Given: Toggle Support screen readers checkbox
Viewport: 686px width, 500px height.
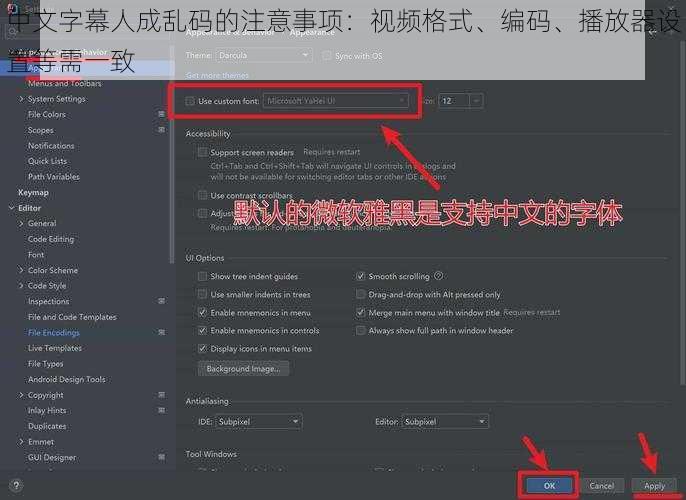Looking at the screenshot, I should tap(202, 152).
